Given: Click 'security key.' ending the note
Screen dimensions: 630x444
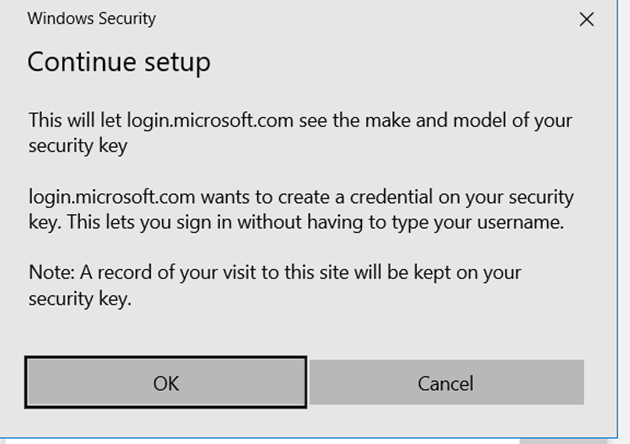Looking at the screenshot, I should tap(80, 298).
